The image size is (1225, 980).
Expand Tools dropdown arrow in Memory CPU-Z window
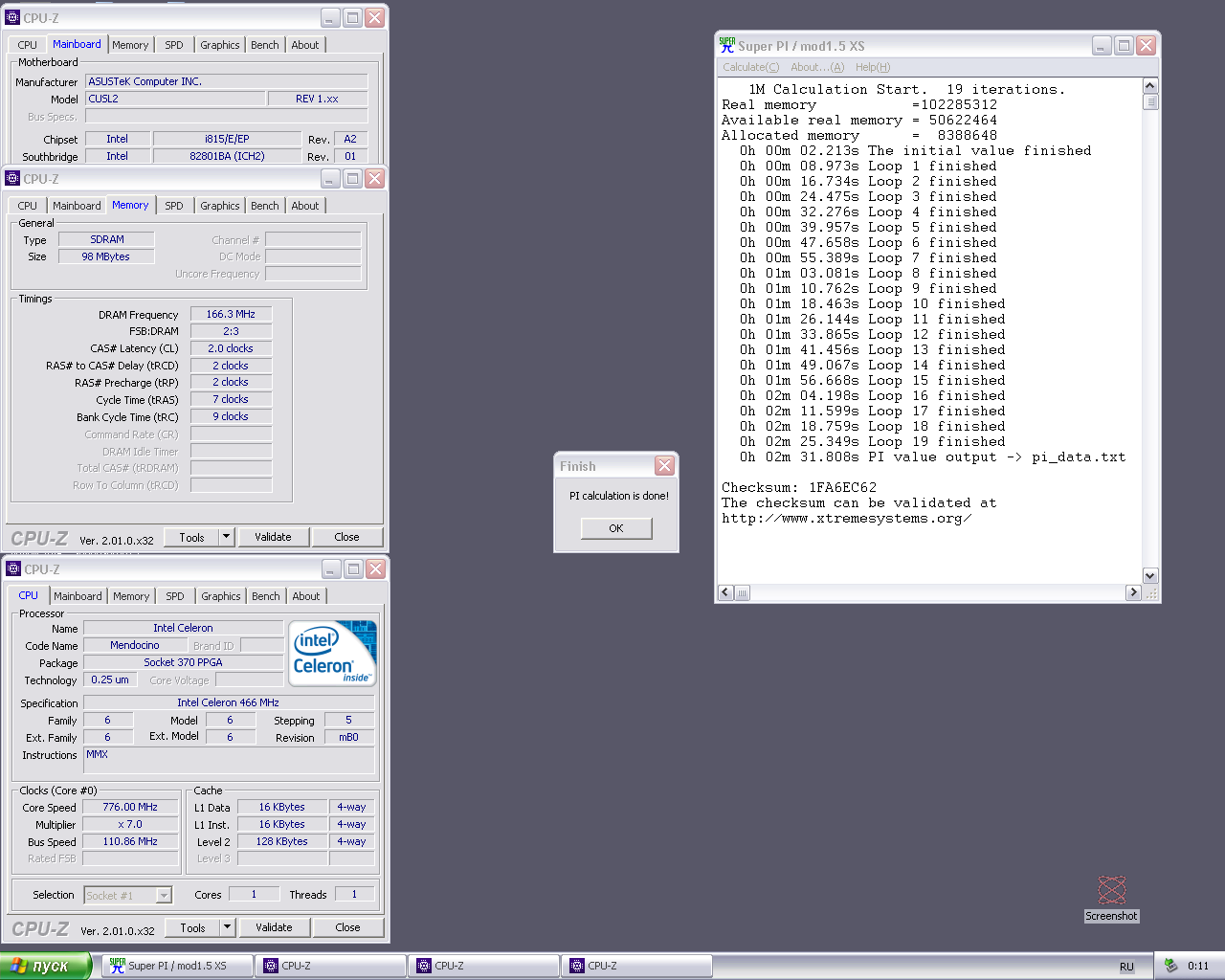[227, 537]
